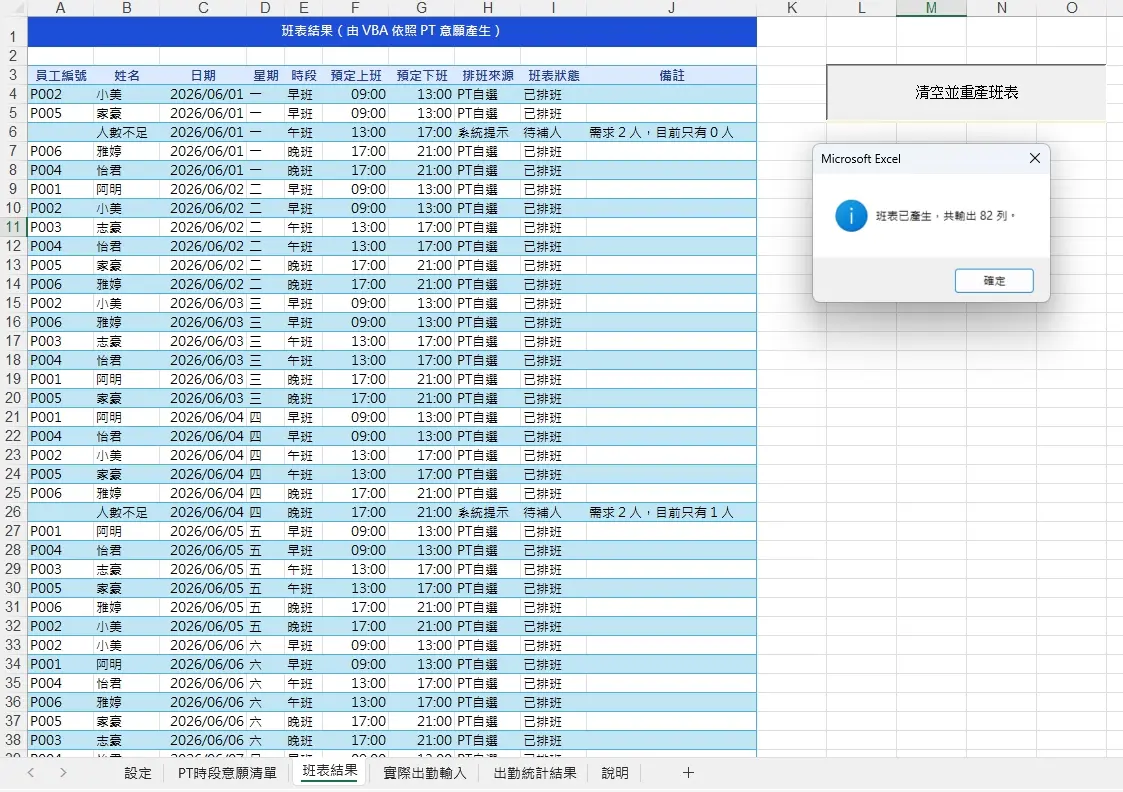The image size is (1123, 792).
Task: Click the 班表狀態 header cell
Action: tap(554, 75)
